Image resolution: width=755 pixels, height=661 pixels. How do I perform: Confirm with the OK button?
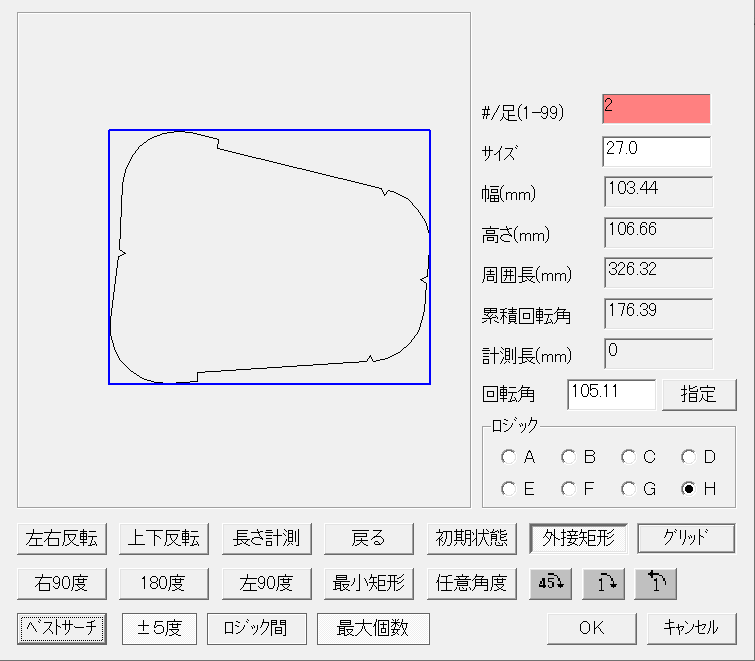592,628
